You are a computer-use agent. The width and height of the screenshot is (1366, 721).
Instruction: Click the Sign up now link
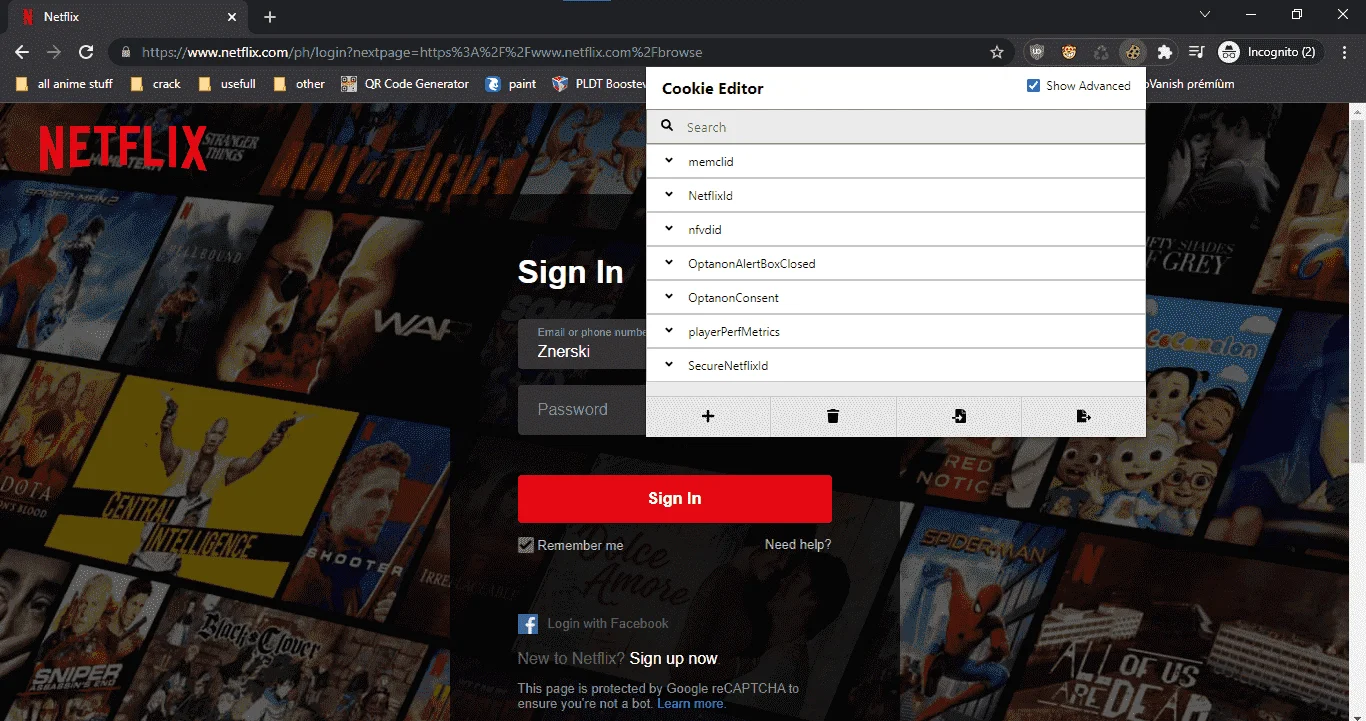pyautogui.click(x=674, y=658)
